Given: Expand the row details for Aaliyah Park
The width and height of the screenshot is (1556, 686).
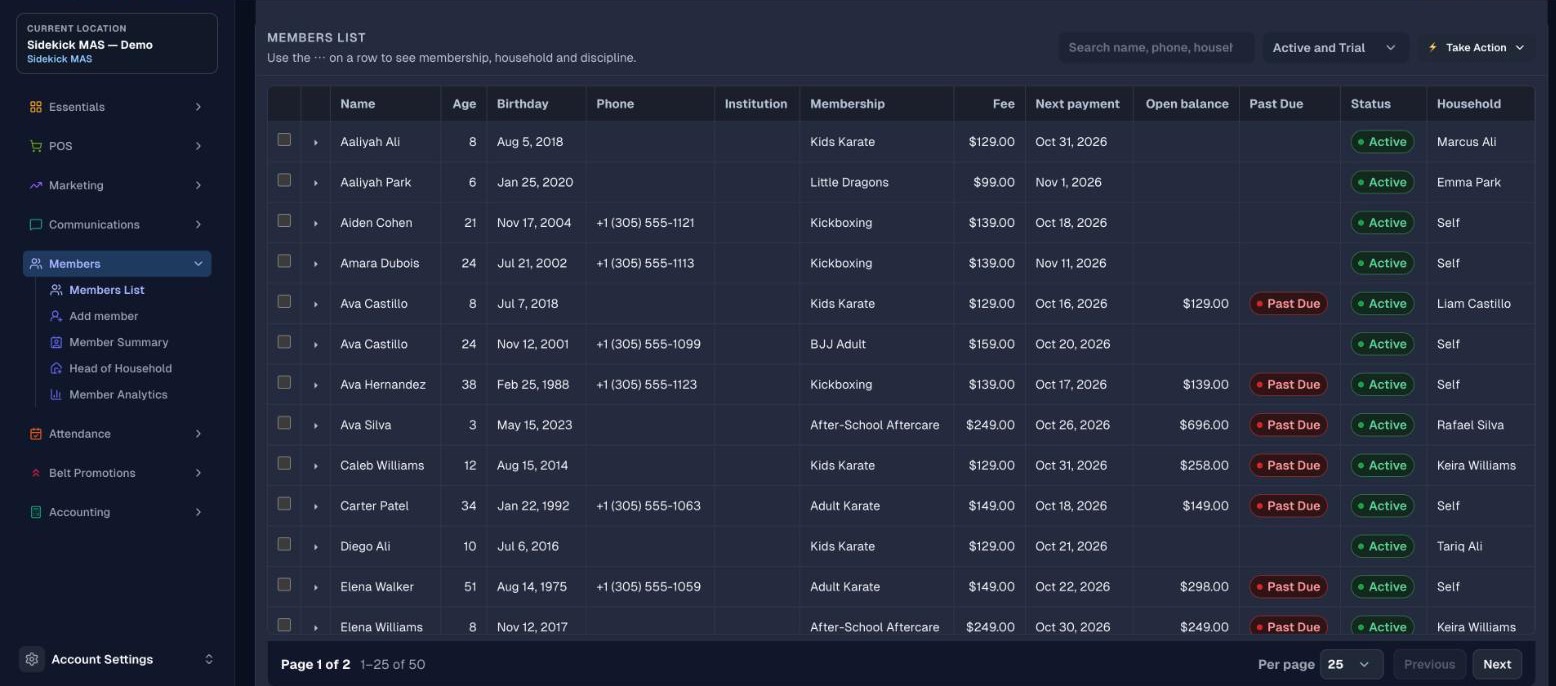Looking at the screenshot, I should [315, 183].
